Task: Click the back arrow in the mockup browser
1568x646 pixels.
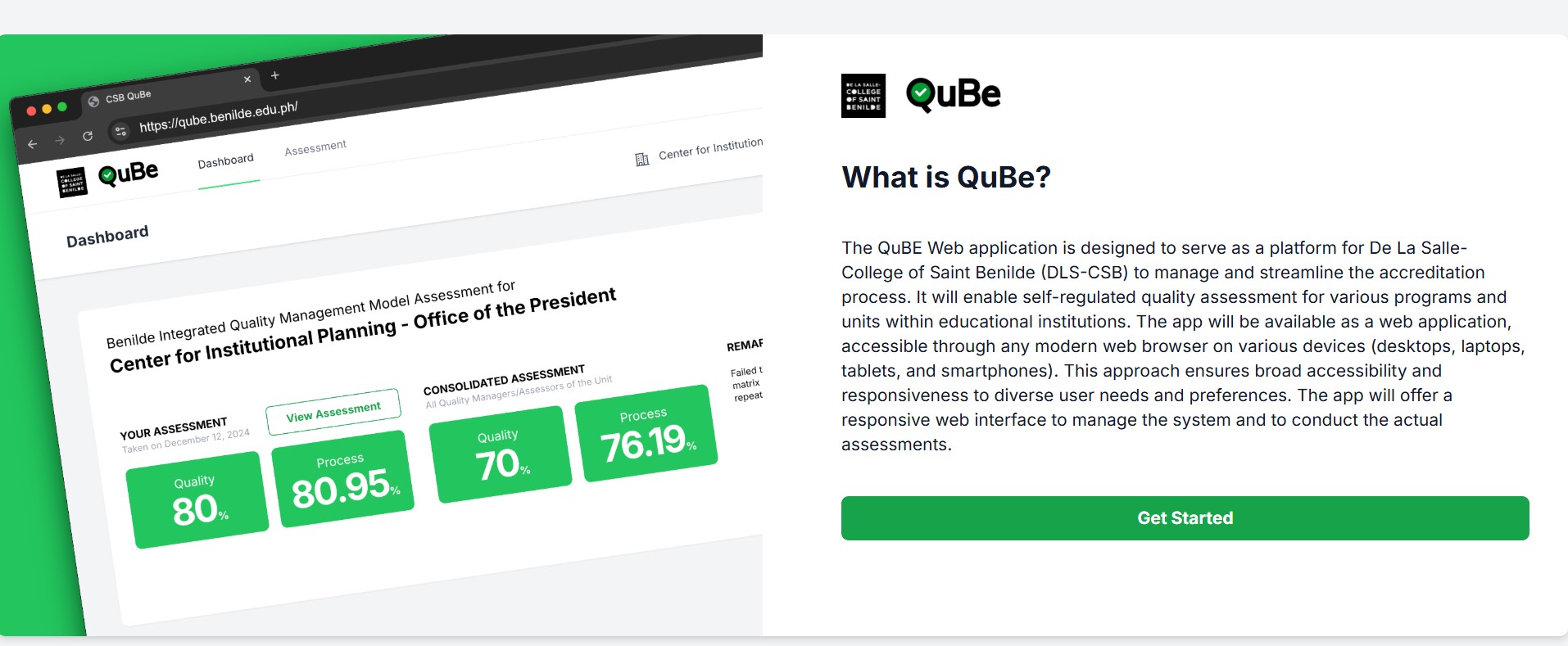Action: tap(33, 144)
